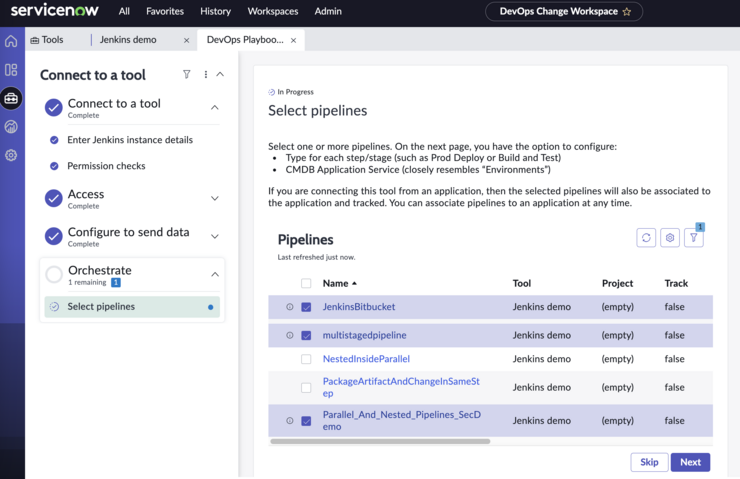Click the Next button
The image size is (740, 479).
pyautogui.click(x=690, y=462)
